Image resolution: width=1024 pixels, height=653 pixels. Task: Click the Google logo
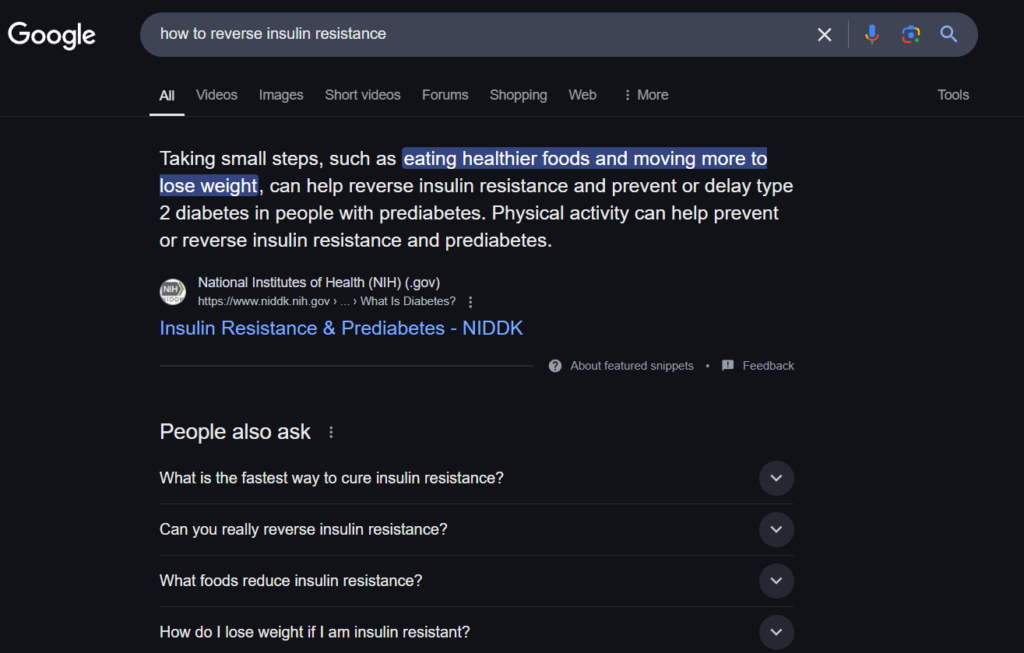pos(51,35)
